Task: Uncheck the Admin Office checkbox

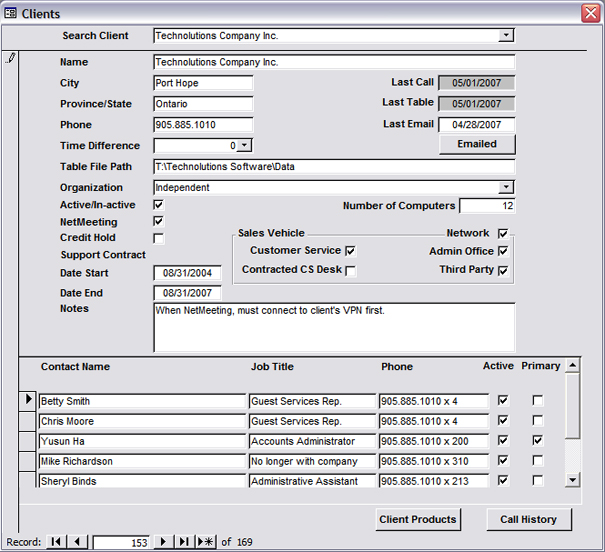Action: (503, 251)
